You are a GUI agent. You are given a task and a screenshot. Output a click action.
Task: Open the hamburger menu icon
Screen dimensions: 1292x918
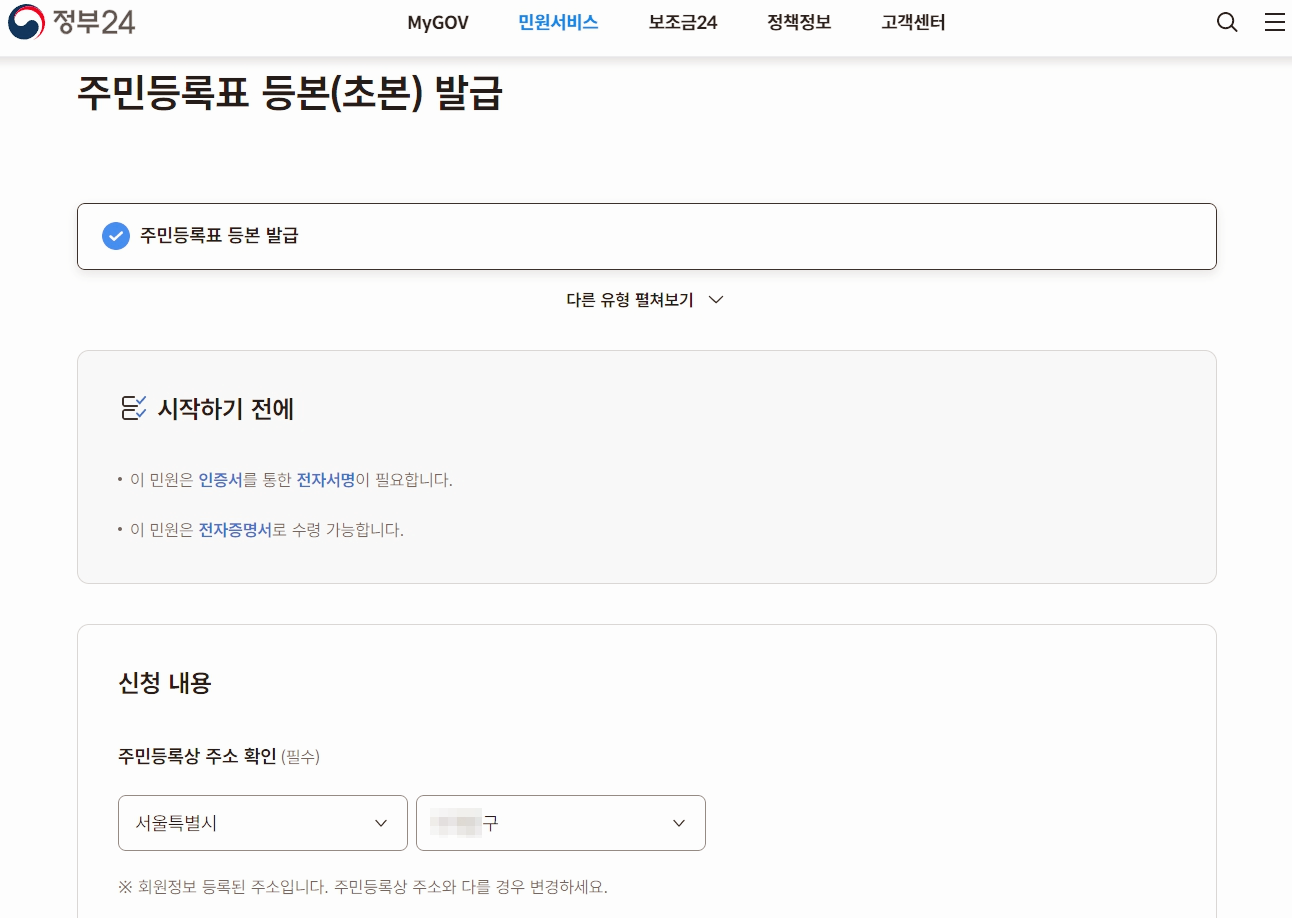tap(1274, 21)
